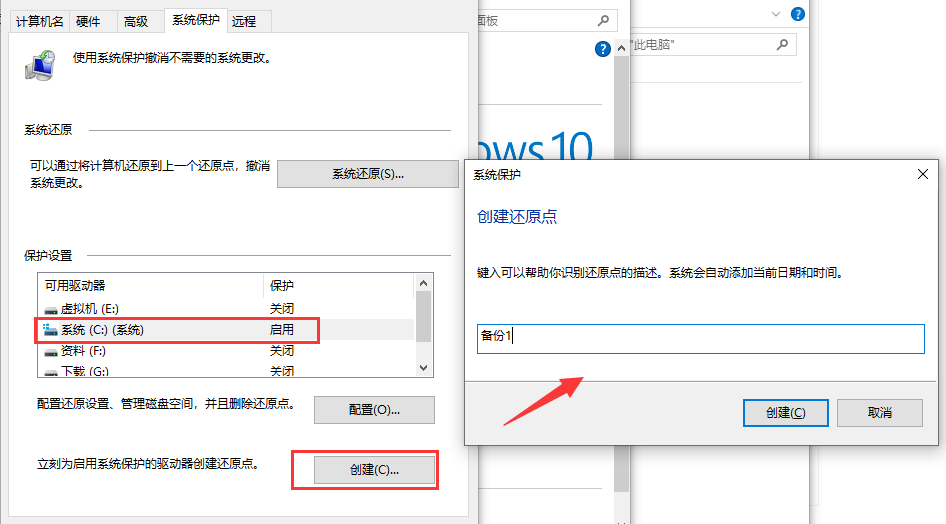Click the 系统 (C:) Windows drive icon
The image size is (946, 524).
click(x=50, y=330)
